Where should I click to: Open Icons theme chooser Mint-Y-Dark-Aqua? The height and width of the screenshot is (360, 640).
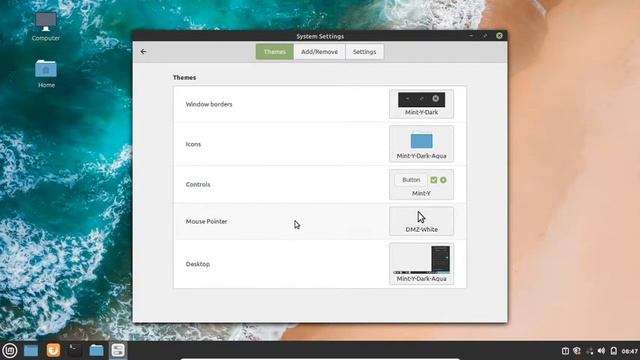pyautogui.click(x=421, y=144)
